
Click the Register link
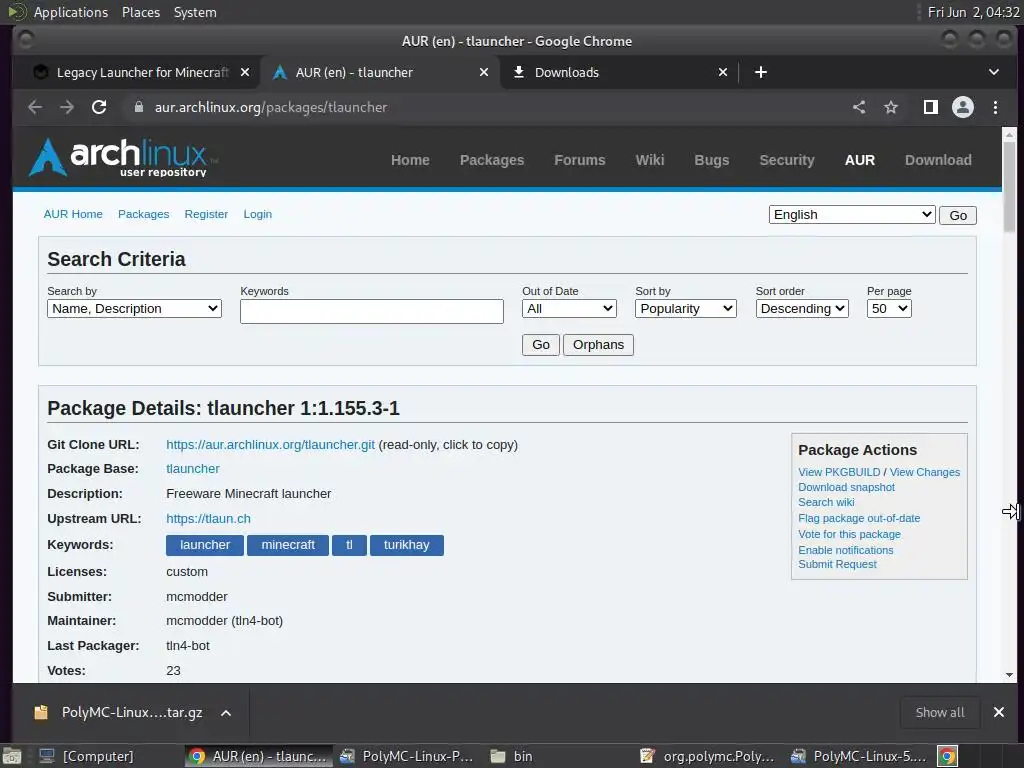pyautogui.click(x=206, y=214)
